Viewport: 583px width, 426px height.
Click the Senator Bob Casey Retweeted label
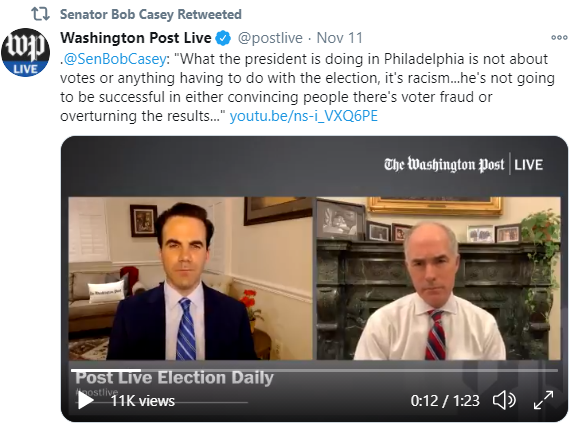(x=151, y=14)
